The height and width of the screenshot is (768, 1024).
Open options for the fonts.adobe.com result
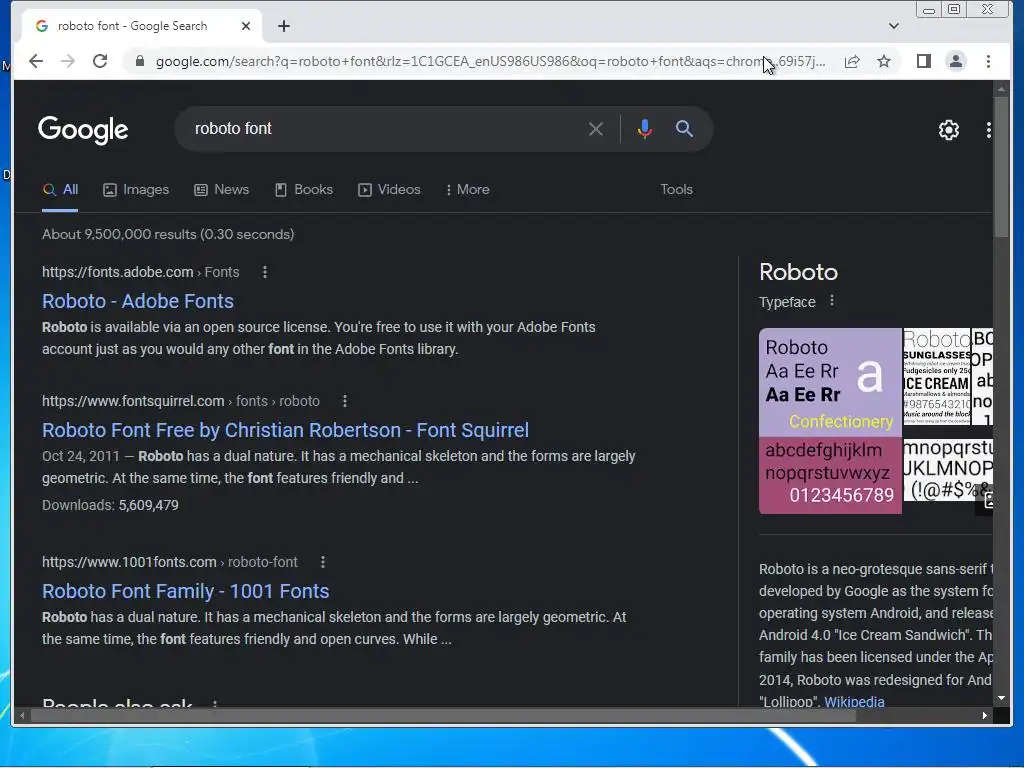pos(264,272)
